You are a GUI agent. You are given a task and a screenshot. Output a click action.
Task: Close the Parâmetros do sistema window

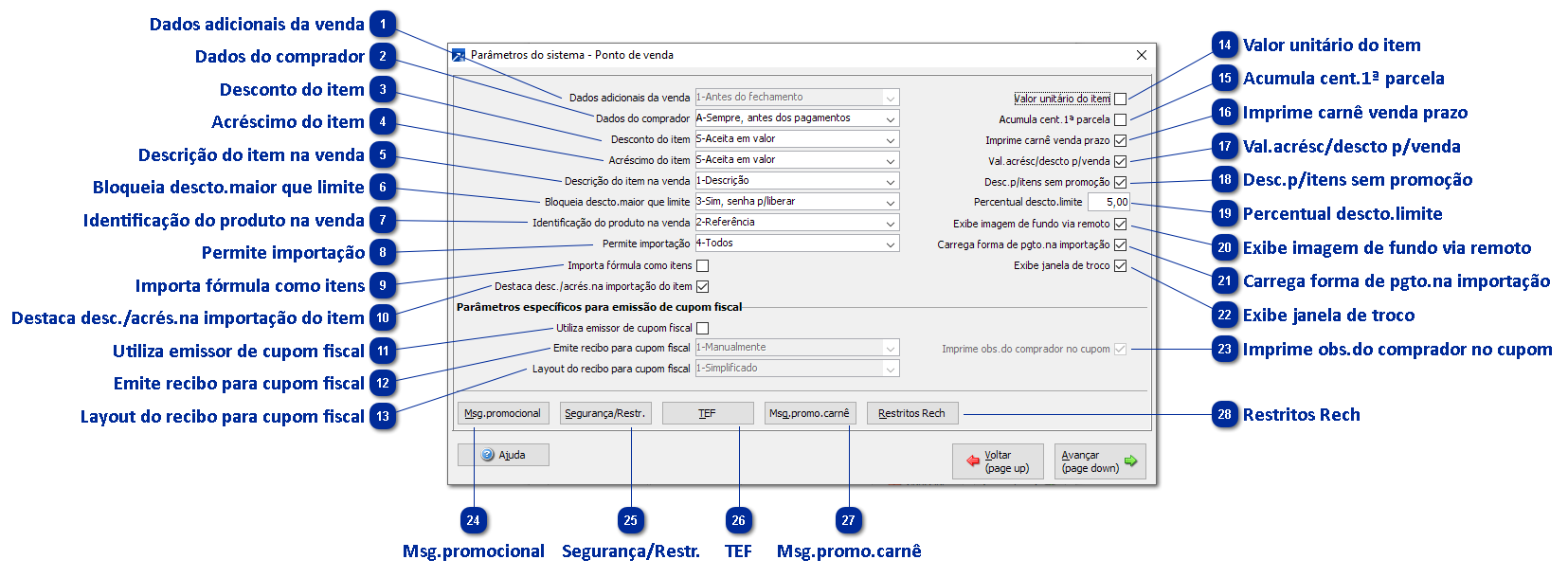pyautogui.click(x=1142, y=55)
